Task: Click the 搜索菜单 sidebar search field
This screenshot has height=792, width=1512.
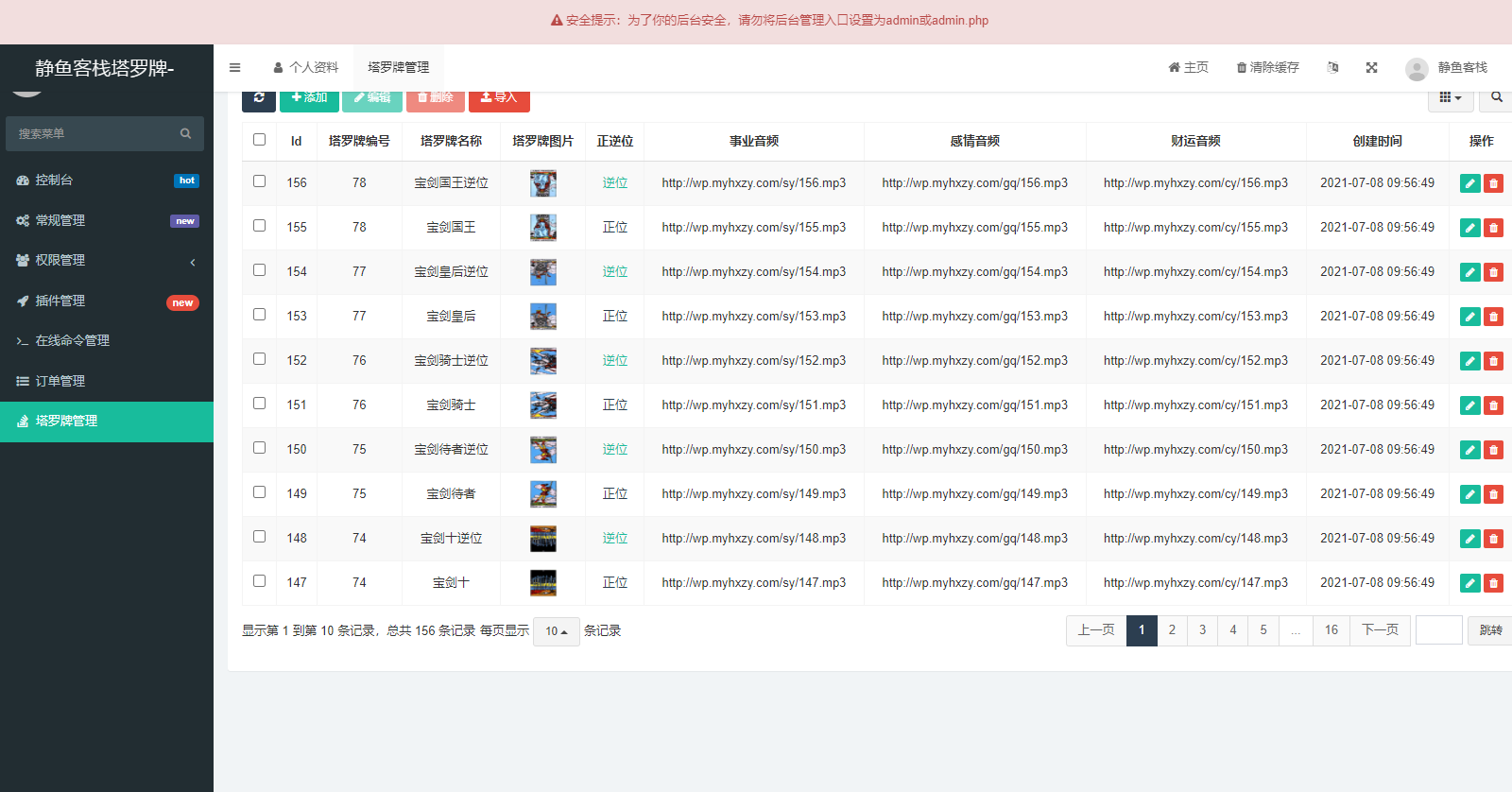Action: 94,134
